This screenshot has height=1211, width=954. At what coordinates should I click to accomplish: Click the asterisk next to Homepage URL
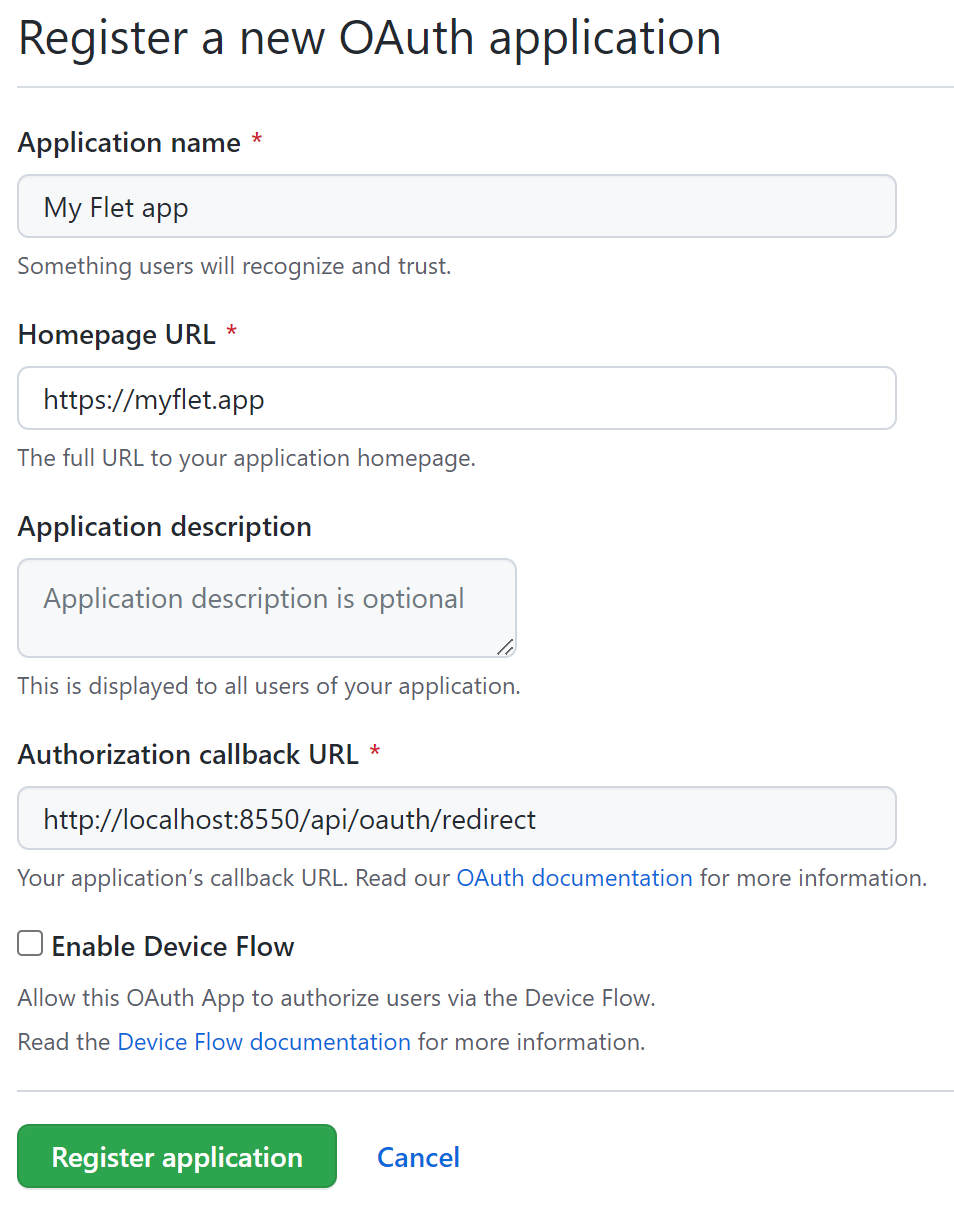click(231, 333)
